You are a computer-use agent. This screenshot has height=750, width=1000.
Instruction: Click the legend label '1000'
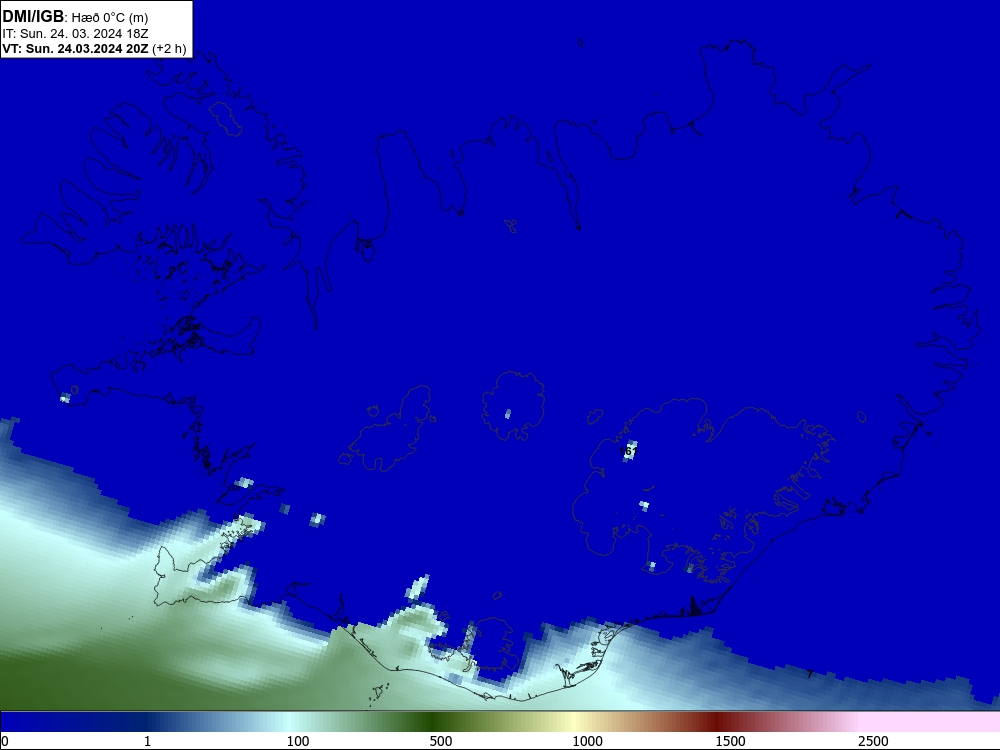point(587,741)
